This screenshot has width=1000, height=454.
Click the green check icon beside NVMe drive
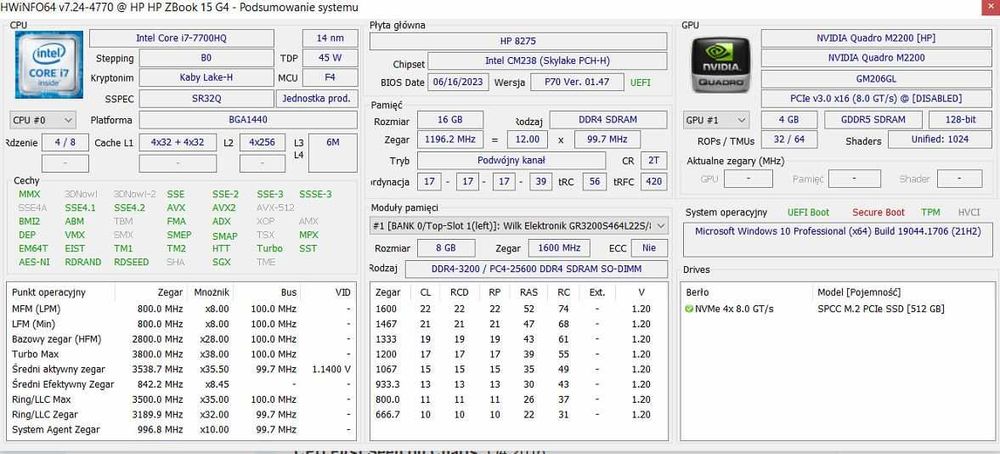pyautogui.click(x=689, y=309)
